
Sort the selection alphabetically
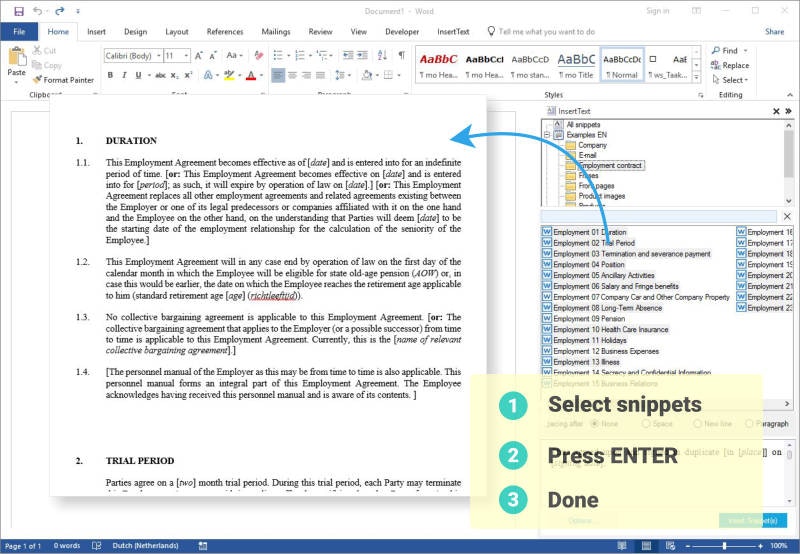383,55
